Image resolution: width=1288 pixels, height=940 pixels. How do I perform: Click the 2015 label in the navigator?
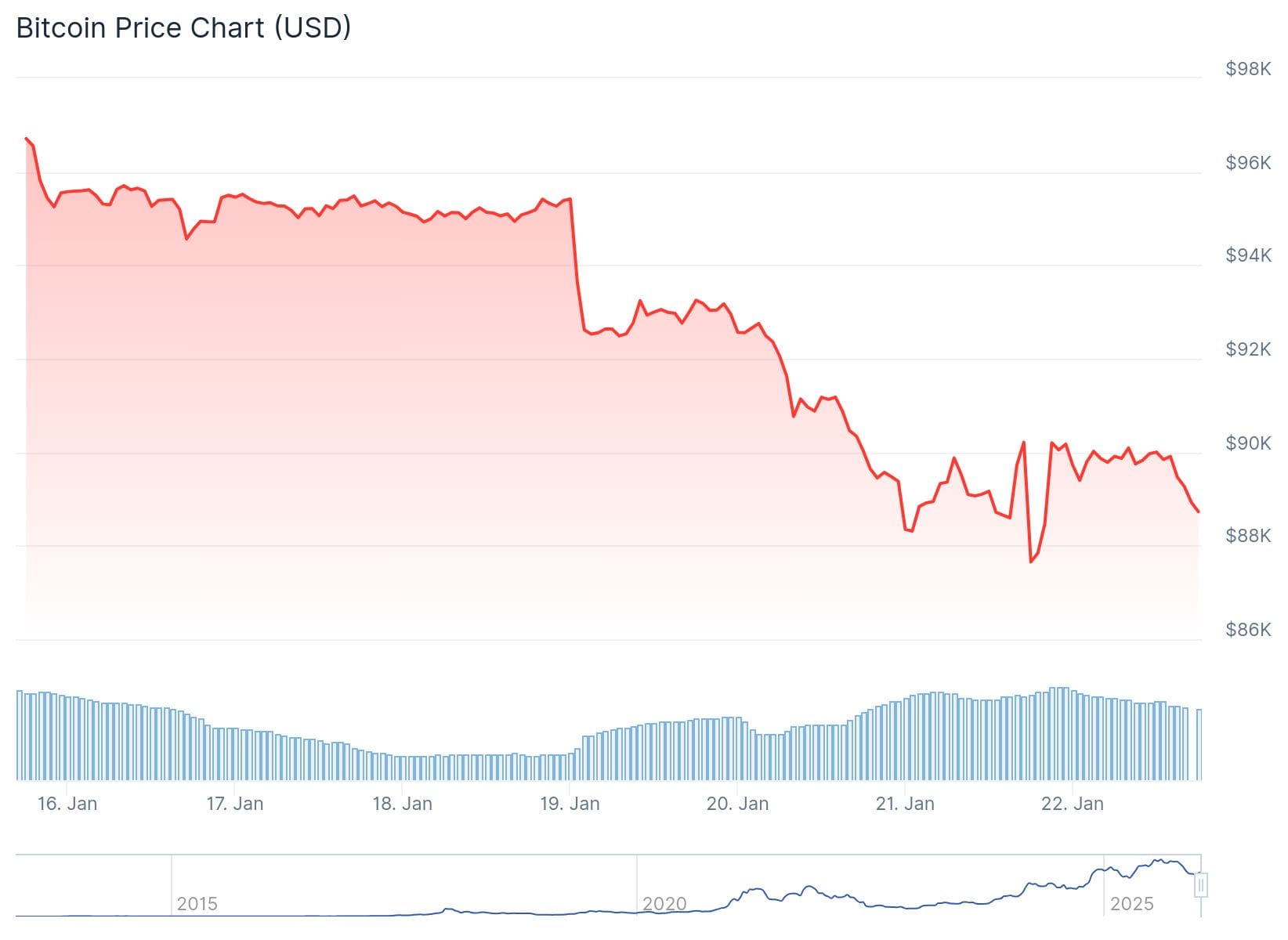197,904
